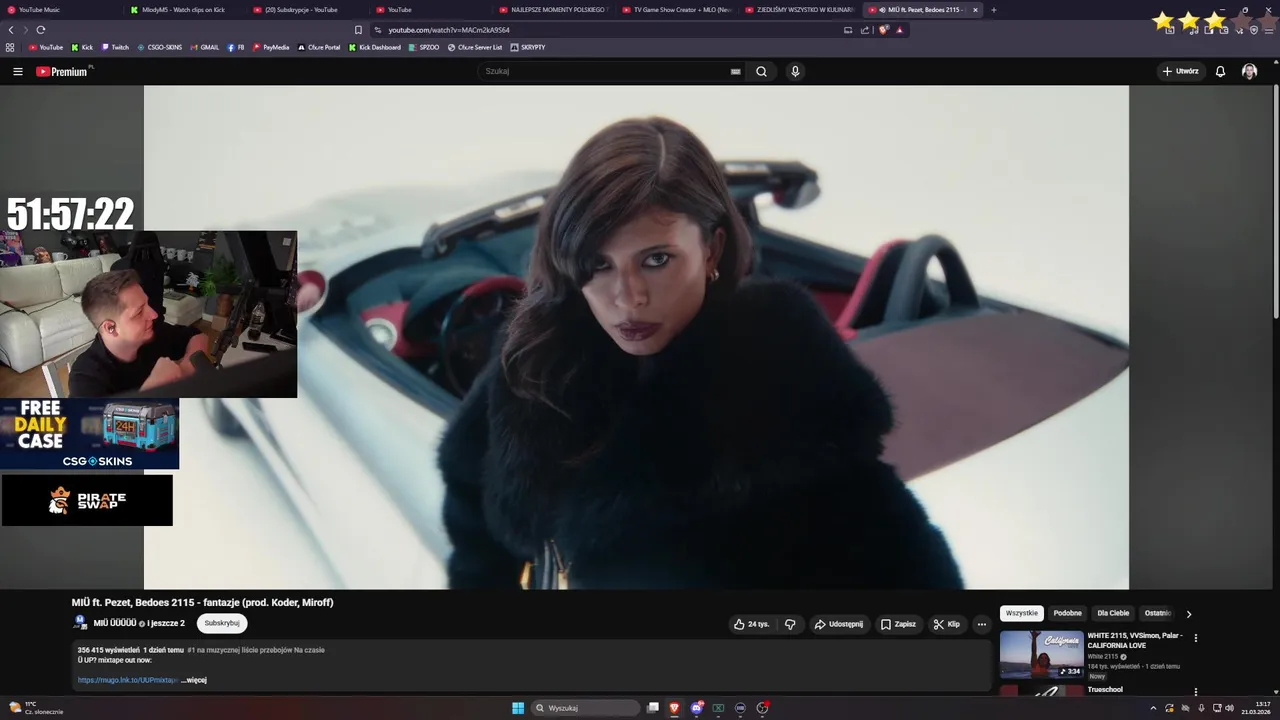Open the on-screen keyboard icon in search
The height and width of the screenshot is (720, 1280).
tap(735, 71)
